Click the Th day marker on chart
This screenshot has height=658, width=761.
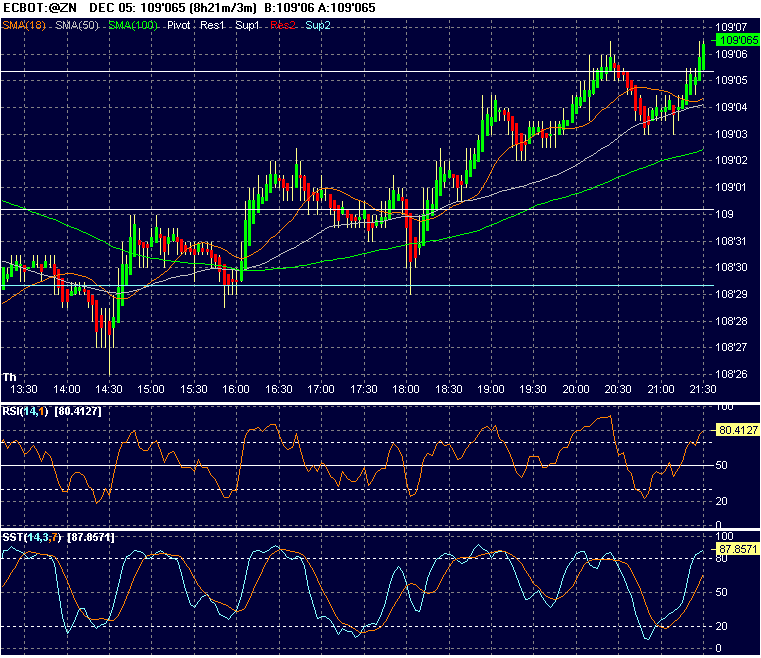(9, 377)
